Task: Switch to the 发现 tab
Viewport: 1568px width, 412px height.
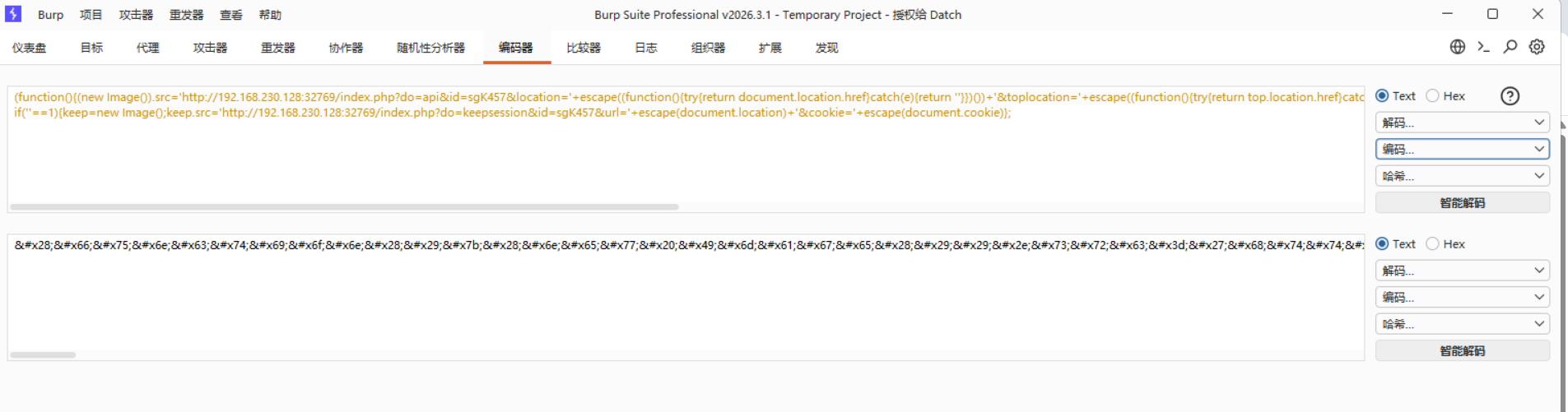Action: (826, 48)
